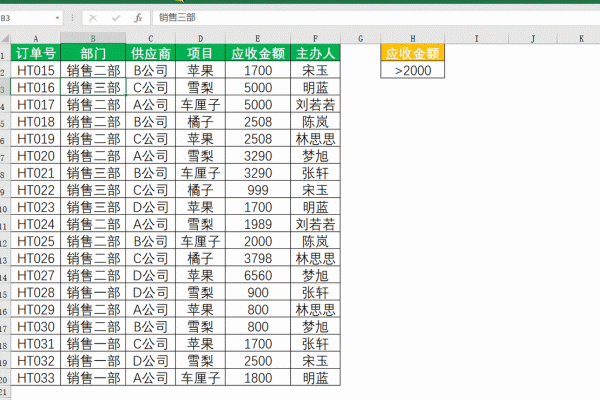Select the 张轩 cell in HT031 row
The width and height of the screenshot is (600, 400).
pos(315,344)
